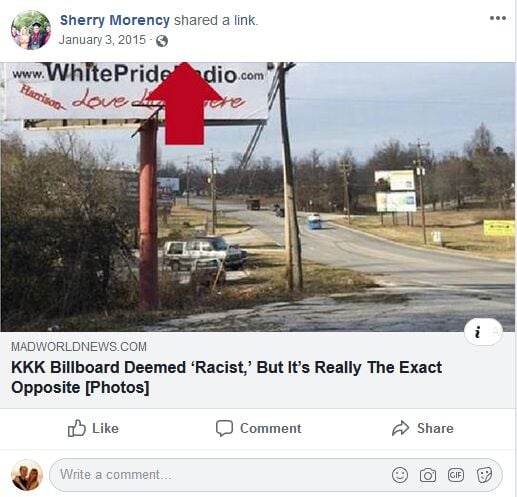Post a GIF using the GIF icon
517x497 pixels.
[x=456, y=475]
